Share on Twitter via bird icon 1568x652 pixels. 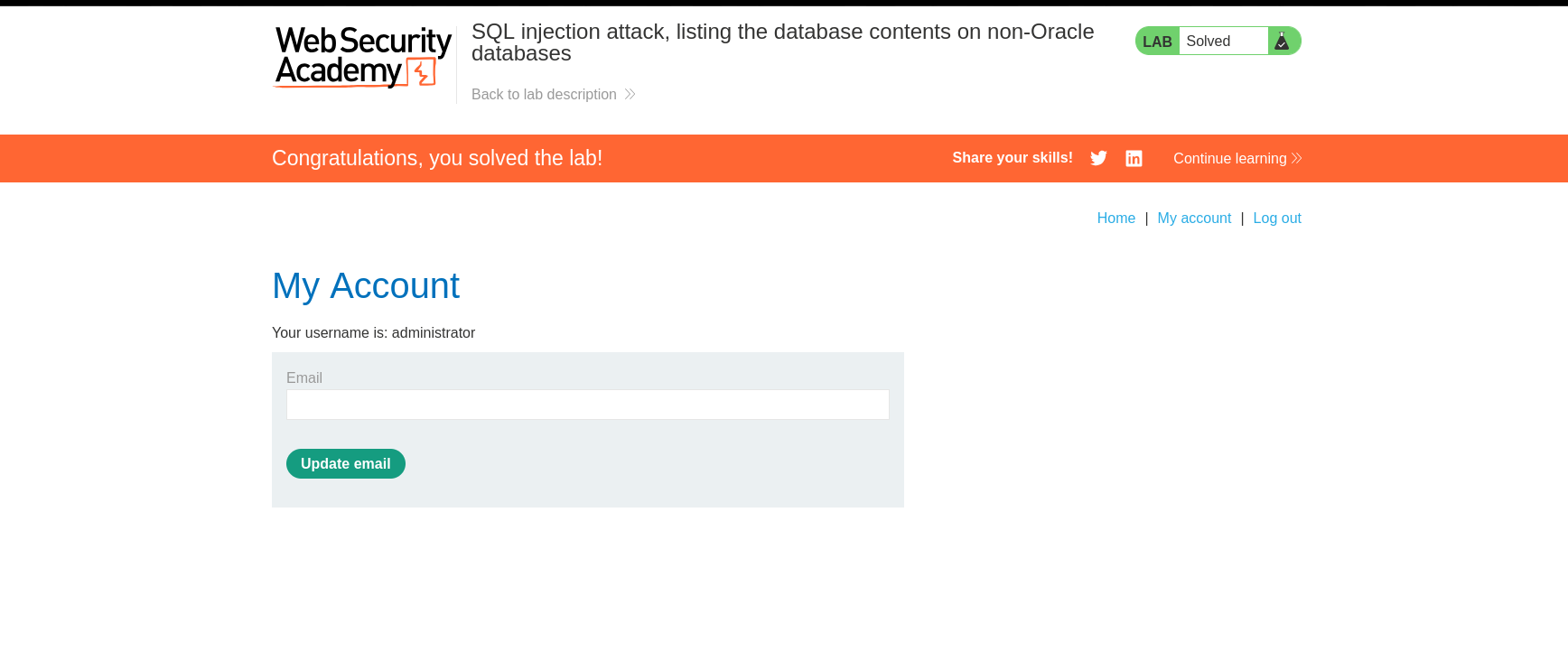click(x=1098, y=158)
